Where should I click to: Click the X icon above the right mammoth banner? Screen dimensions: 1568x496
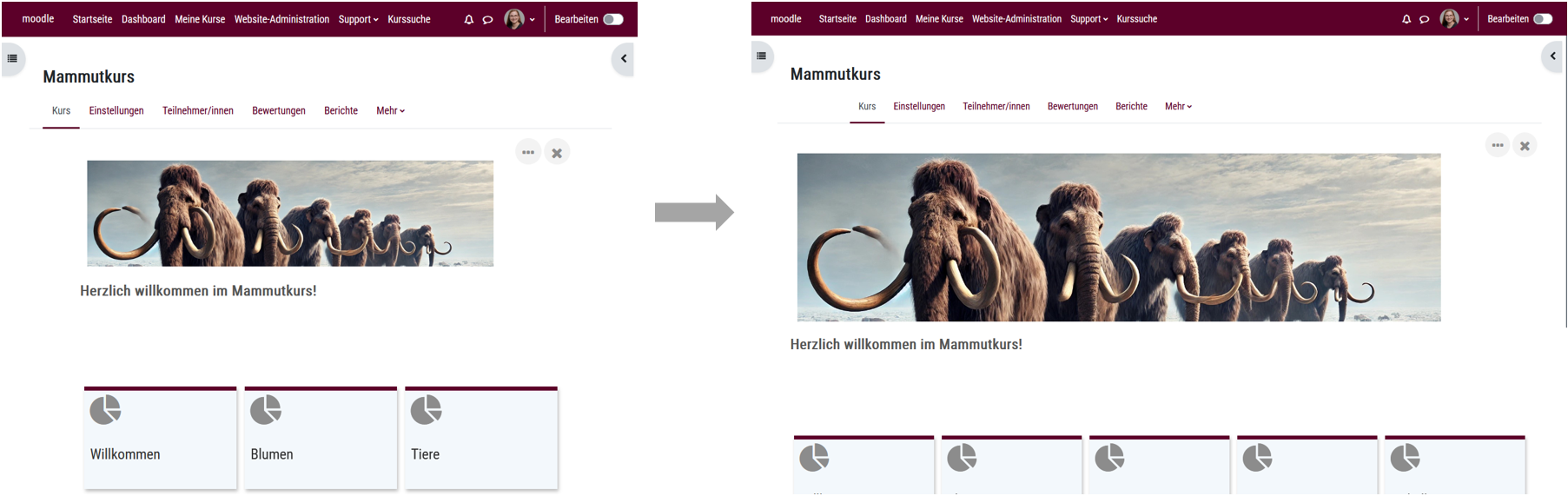[1525, 146]
